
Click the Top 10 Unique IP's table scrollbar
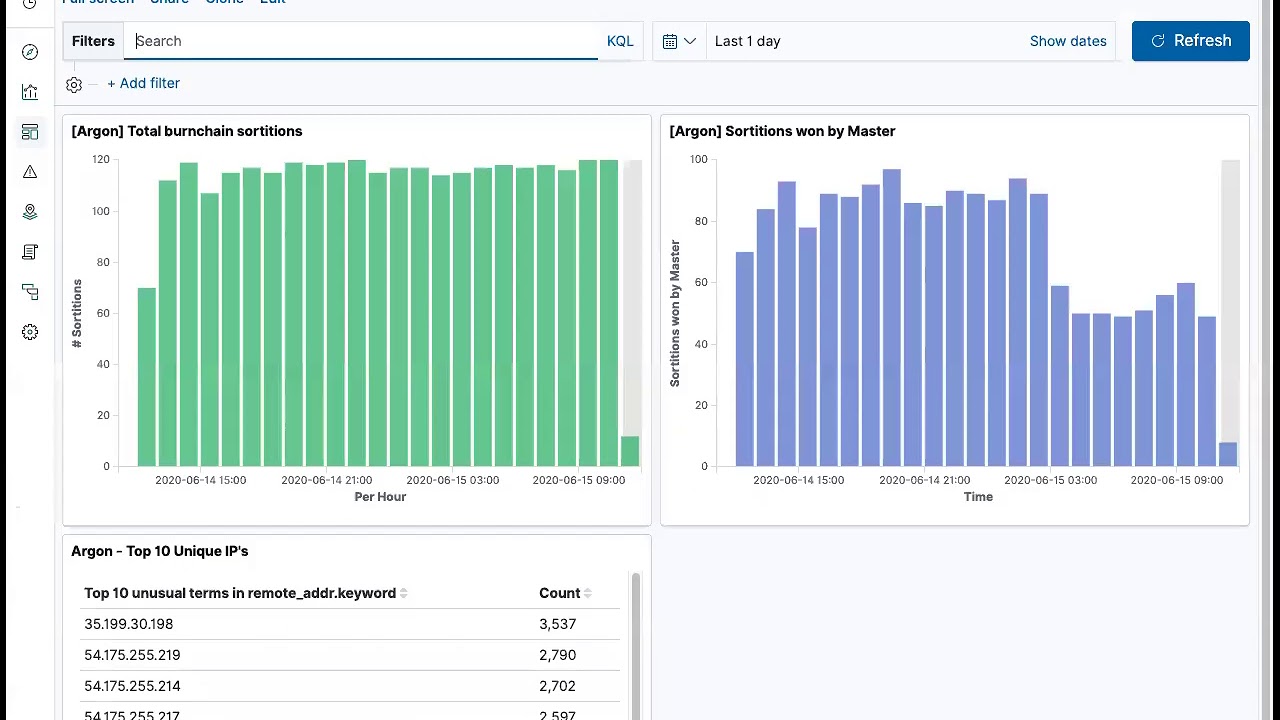coord(635,640)
